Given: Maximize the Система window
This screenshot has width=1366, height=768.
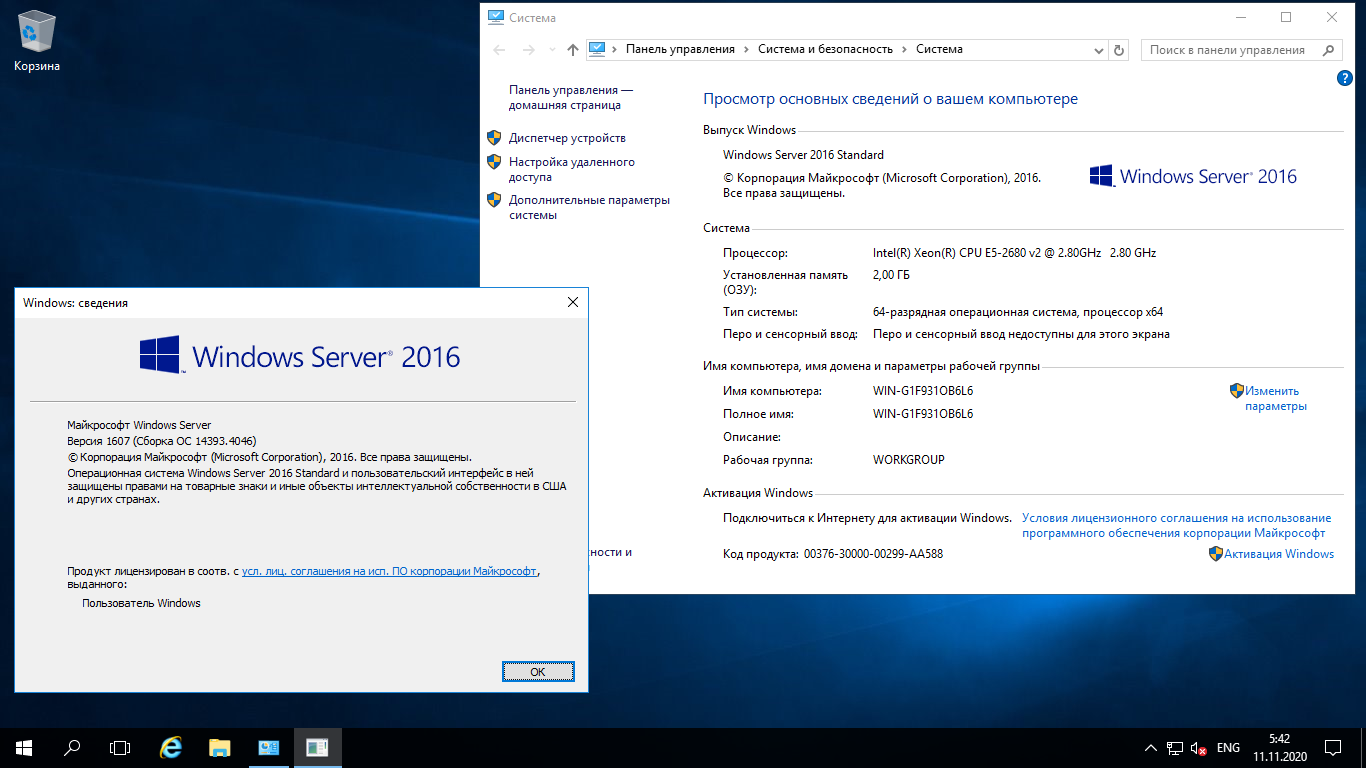Looking at the screenshot, I should click(x=1286, y=17).
